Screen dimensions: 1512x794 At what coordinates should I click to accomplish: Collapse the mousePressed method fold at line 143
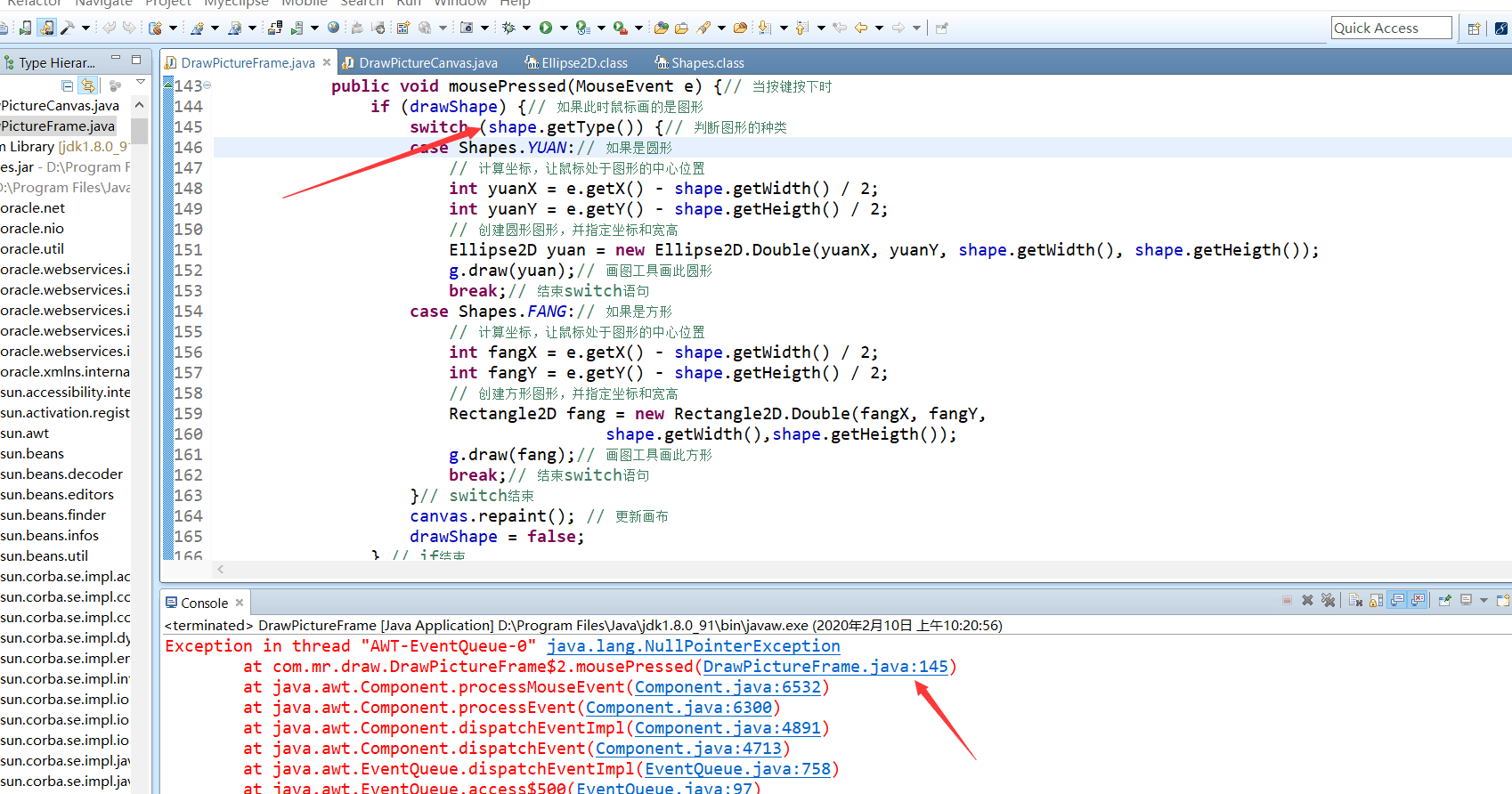[x=207, y=85]
